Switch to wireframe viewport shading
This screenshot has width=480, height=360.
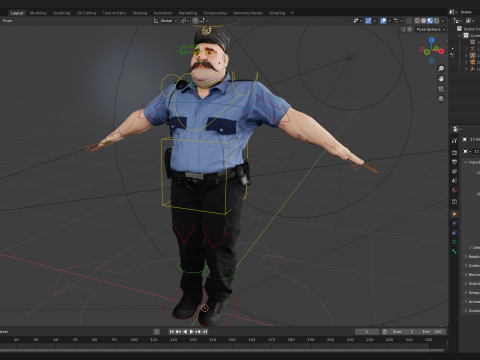click(x=417, y=21)
